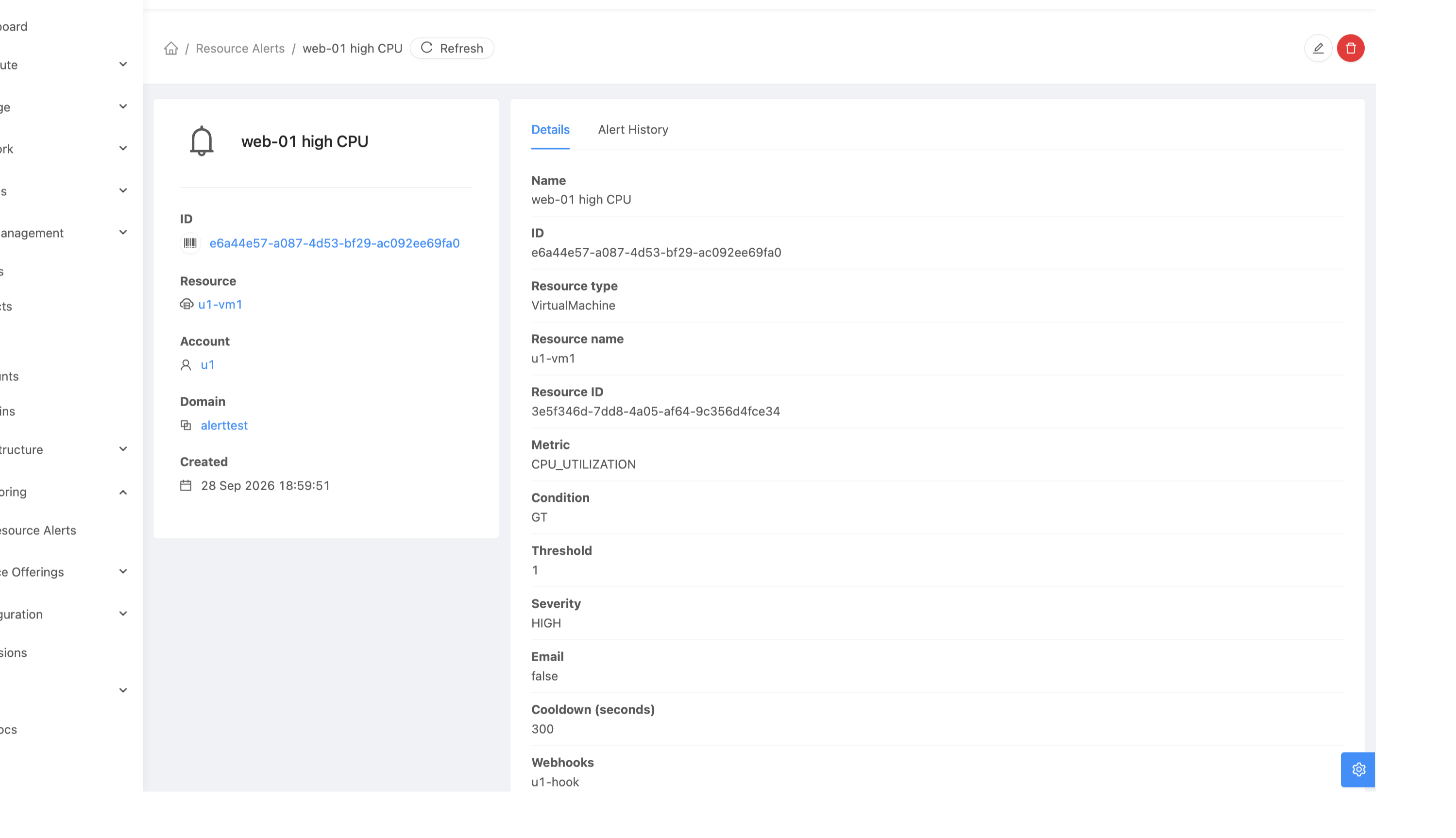Click the calendar icon by Created date
Screen dimensions: 1456x838
click(186, 485)
